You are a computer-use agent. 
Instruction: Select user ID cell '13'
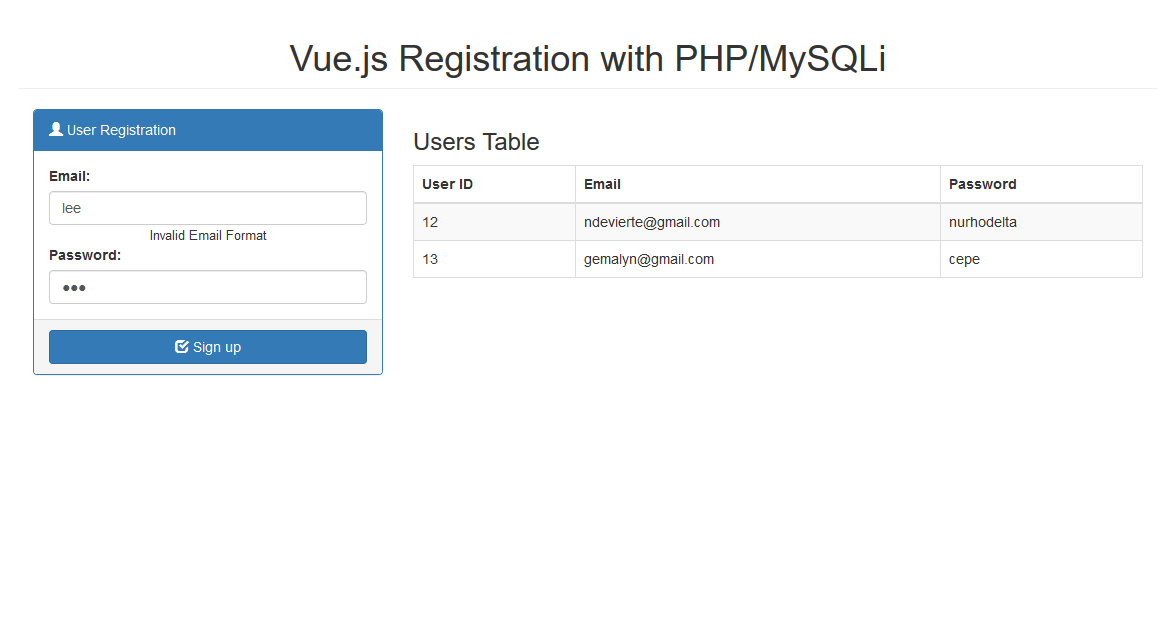[495, 259]
